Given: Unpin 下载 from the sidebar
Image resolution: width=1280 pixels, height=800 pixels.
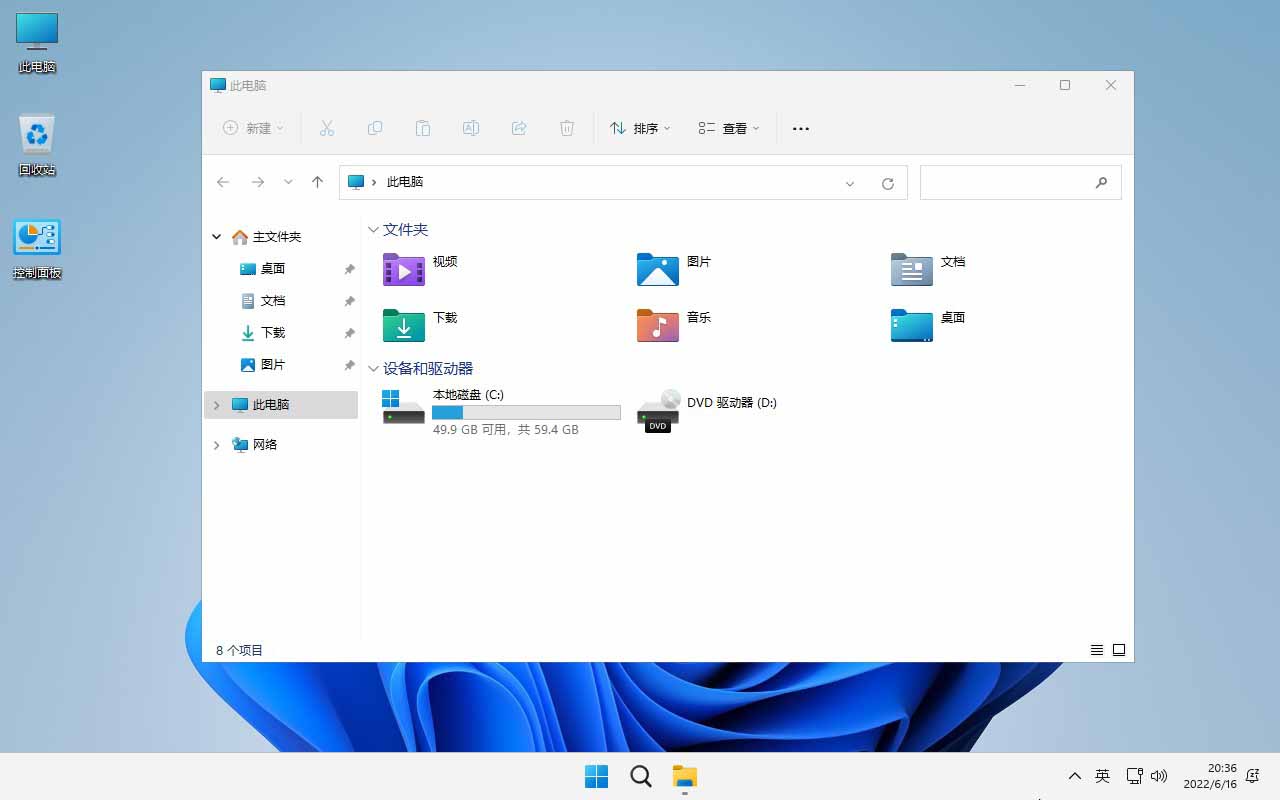Looking at the screenshot, I should click(349, 332).
